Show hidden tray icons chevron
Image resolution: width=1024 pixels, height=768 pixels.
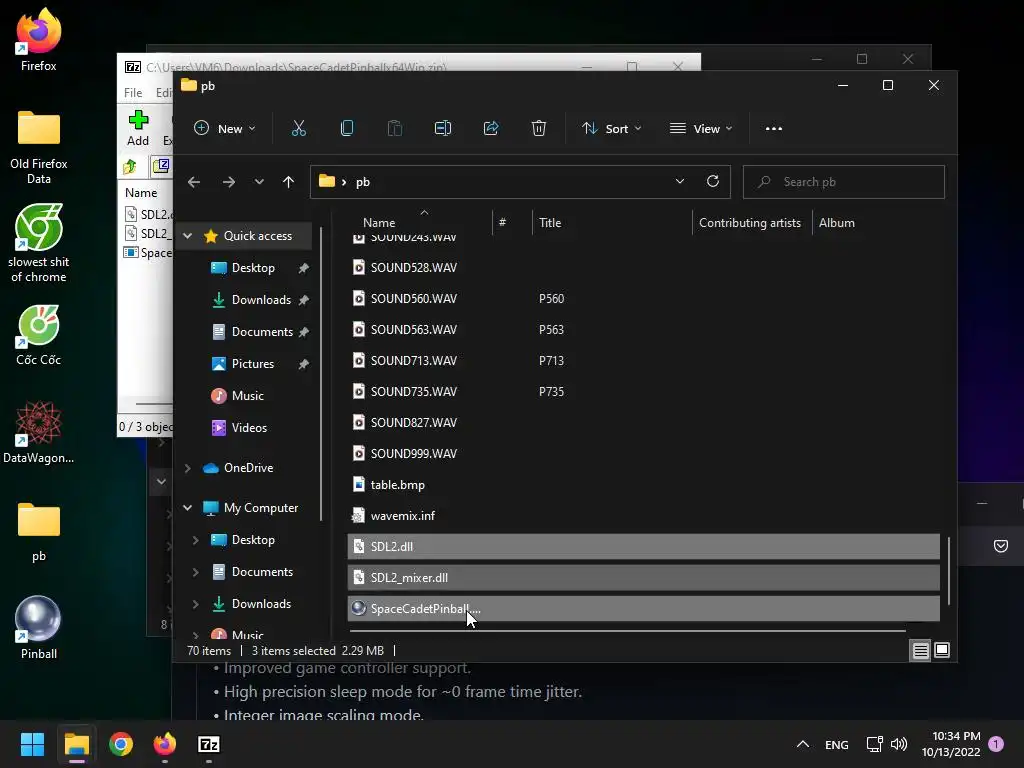pyautogui.click(x=803, y=744)
